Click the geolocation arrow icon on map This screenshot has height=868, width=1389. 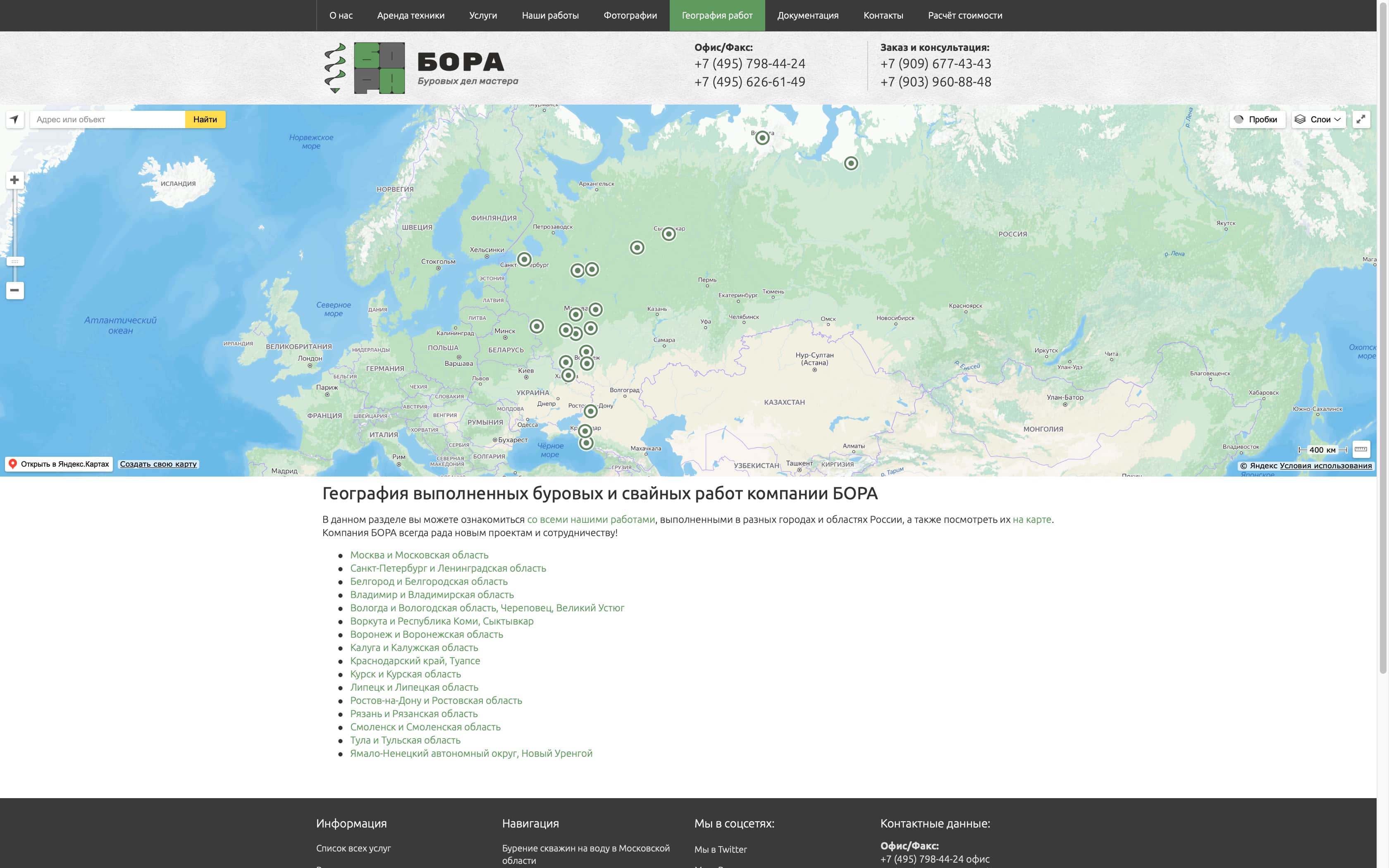click(x=15, y=119)
